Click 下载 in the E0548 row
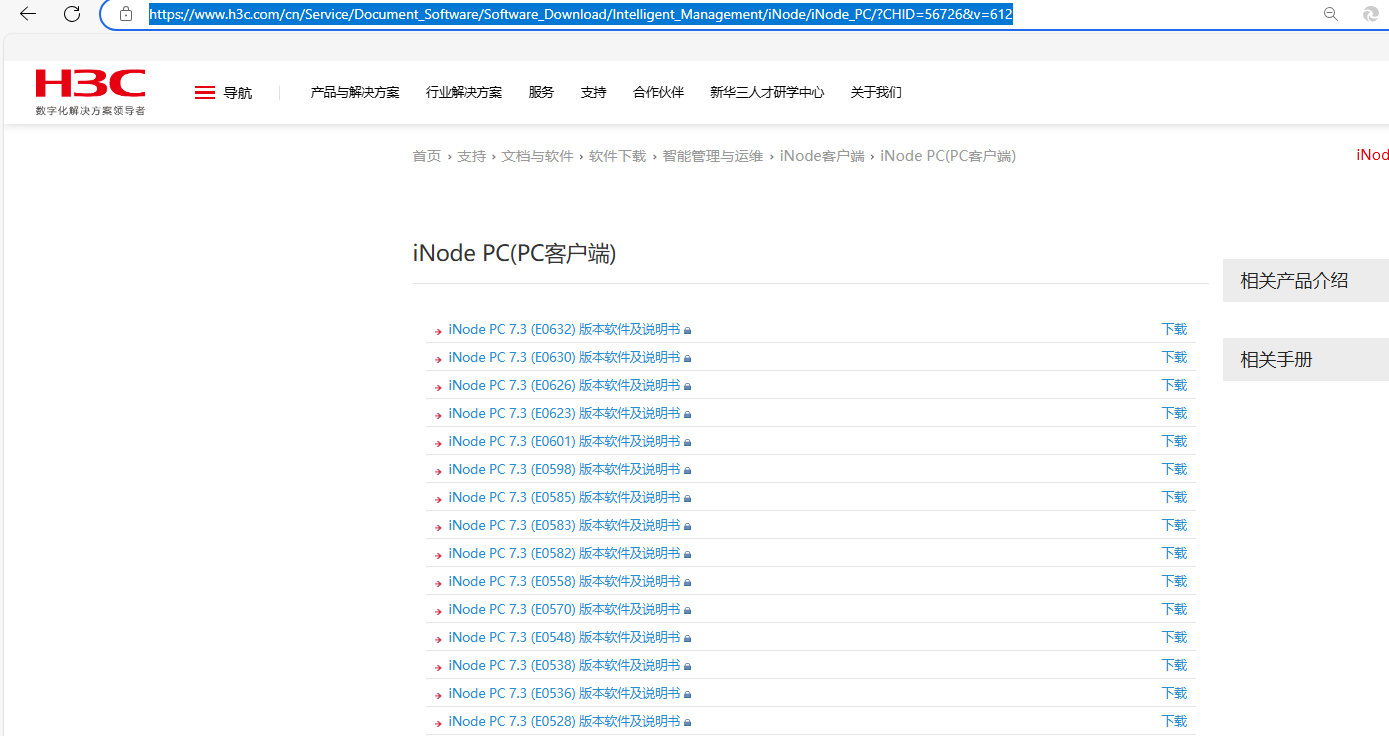This screenshot has width=1389, height=736. [x=1174, y=637]
